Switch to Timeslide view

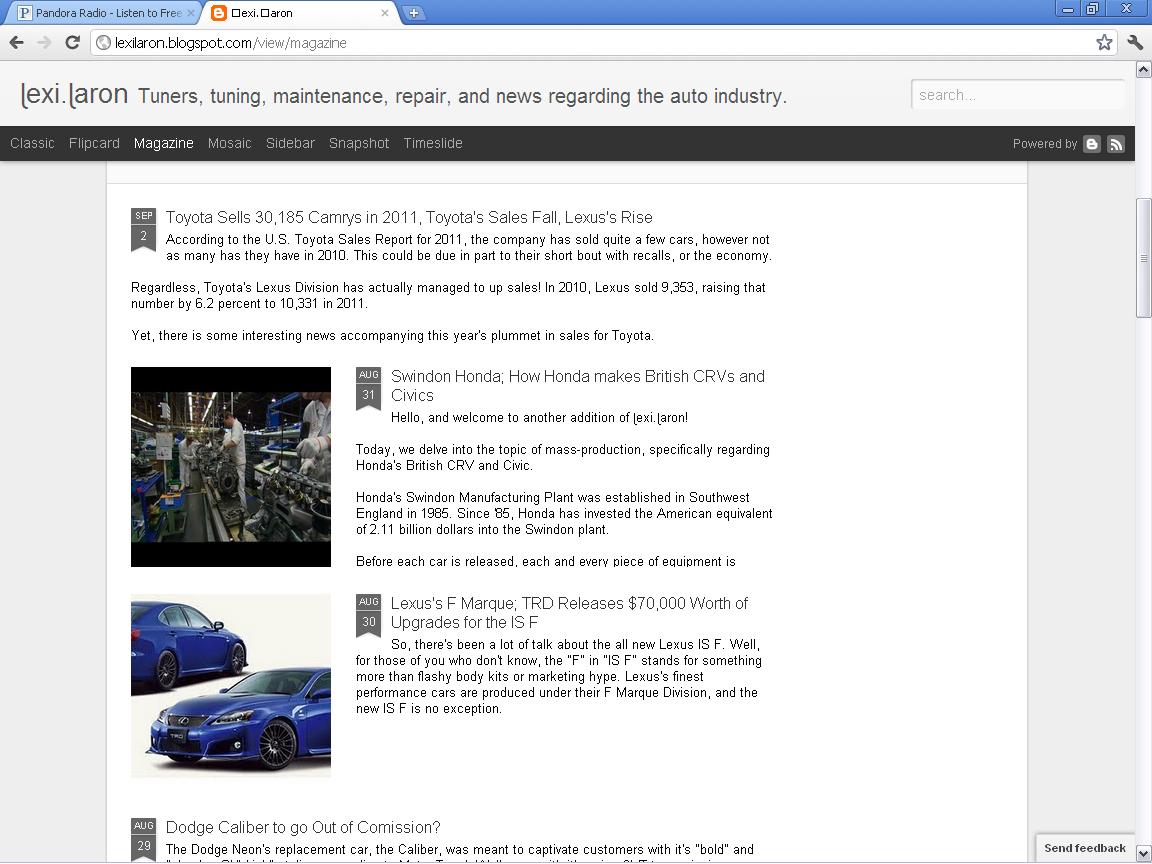click(x=433, y=143)
